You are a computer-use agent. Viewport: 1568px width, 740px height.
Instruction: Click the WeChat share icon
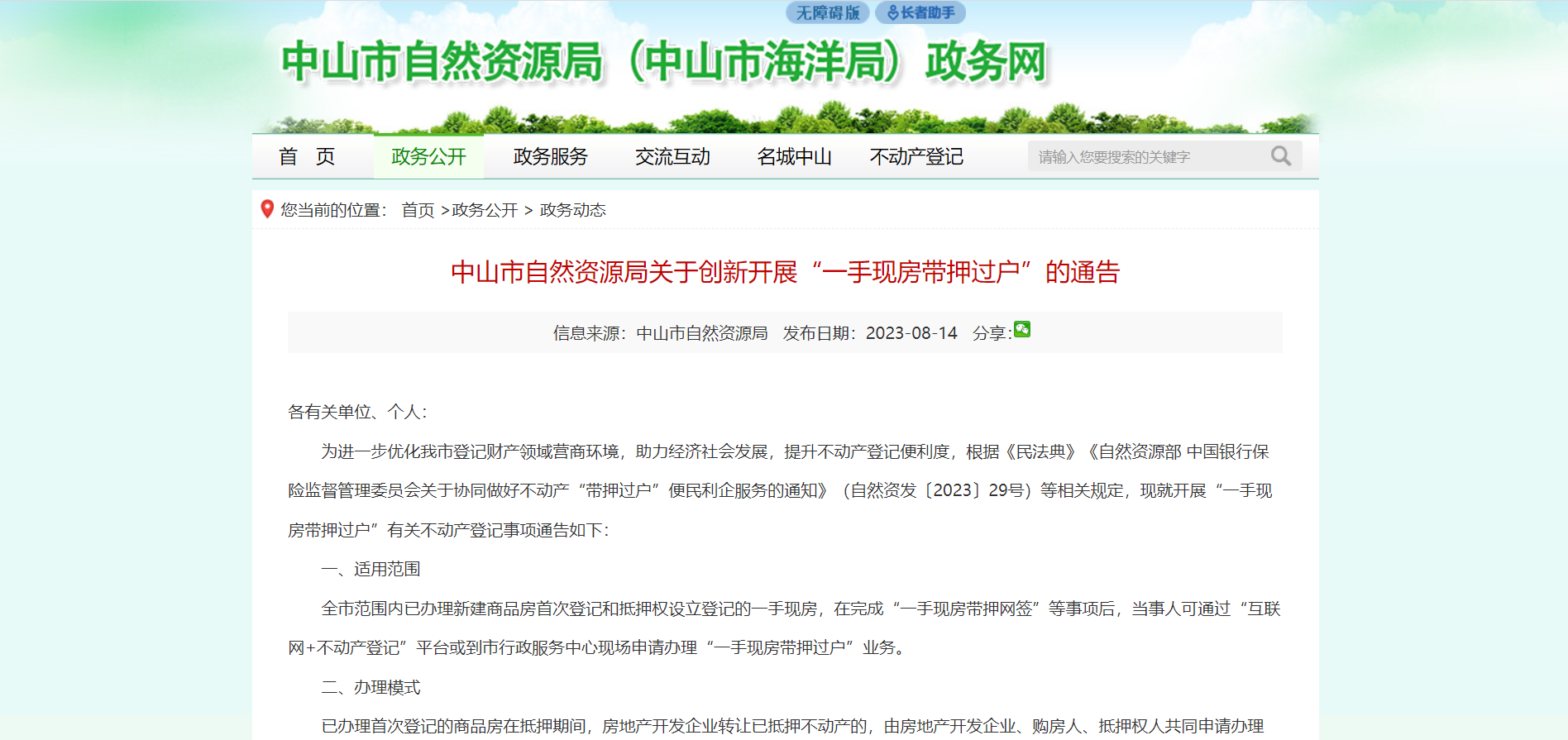click(x=1022, y=330)
